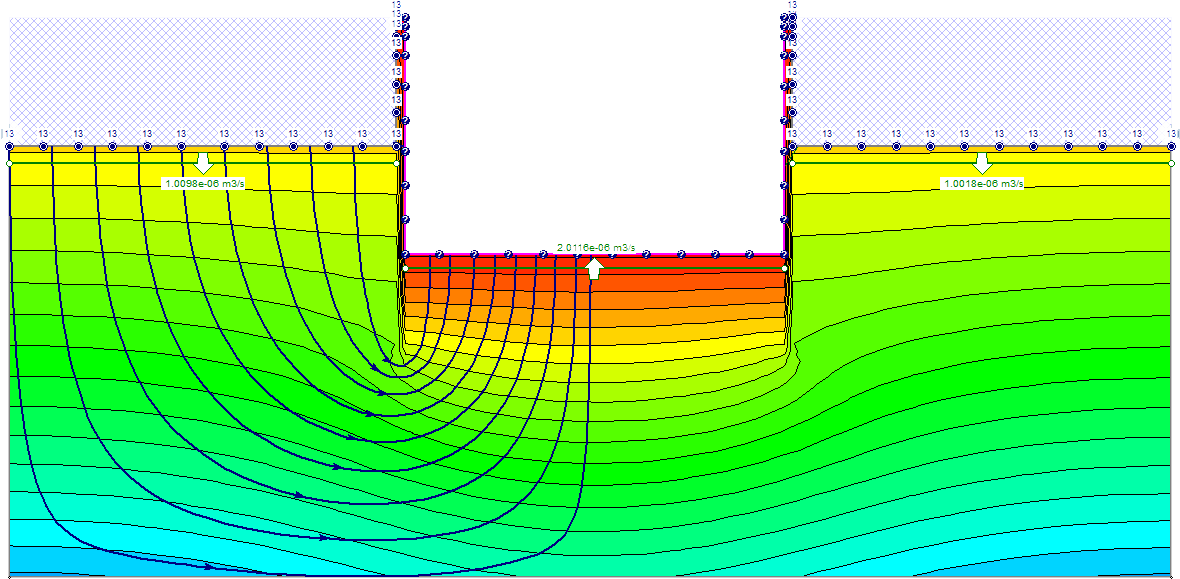Viewport: 1180px width, 579px height.
Task: Click left endpoint of excavation base flux line
Action: (x=405, y=268)
